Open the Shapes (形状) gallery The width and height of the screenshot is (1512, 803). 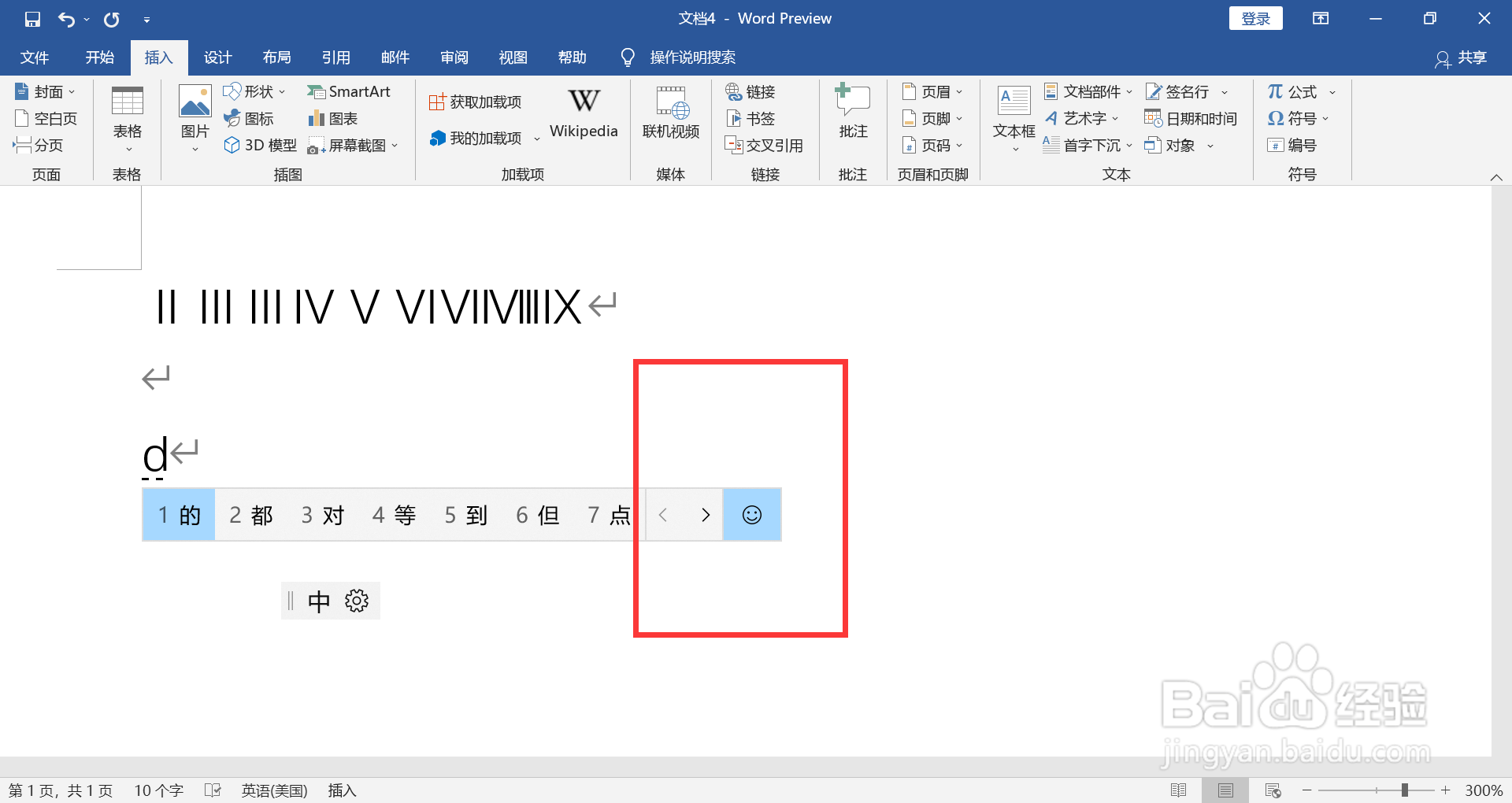[254, 91]
